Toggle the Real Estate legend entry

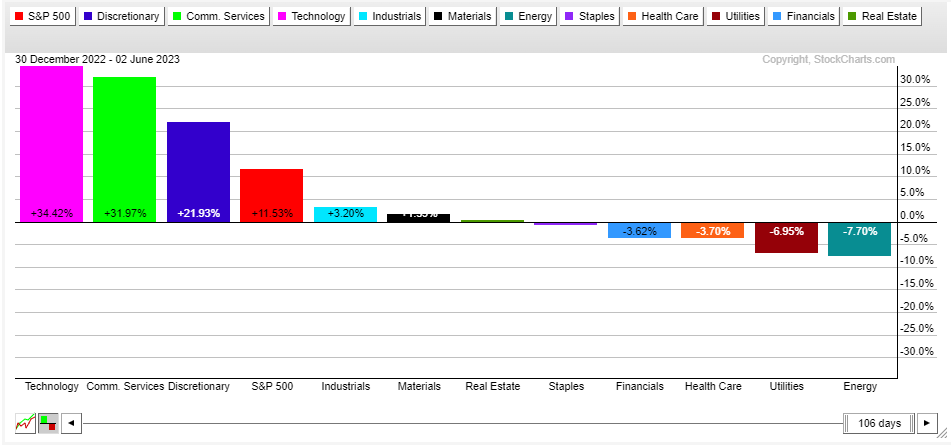click(x=882, y=16)
